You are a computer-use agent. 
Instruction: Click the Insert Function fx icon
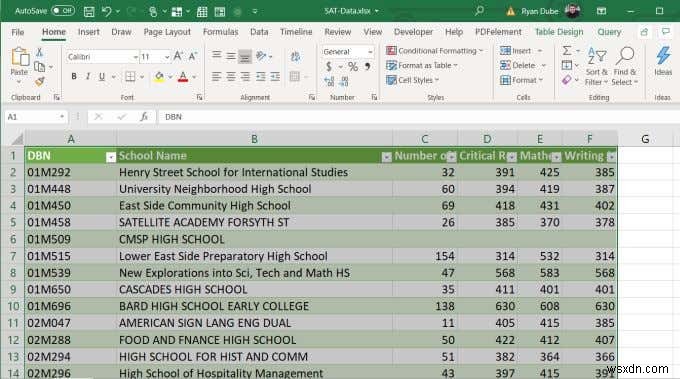pos(144,117)
